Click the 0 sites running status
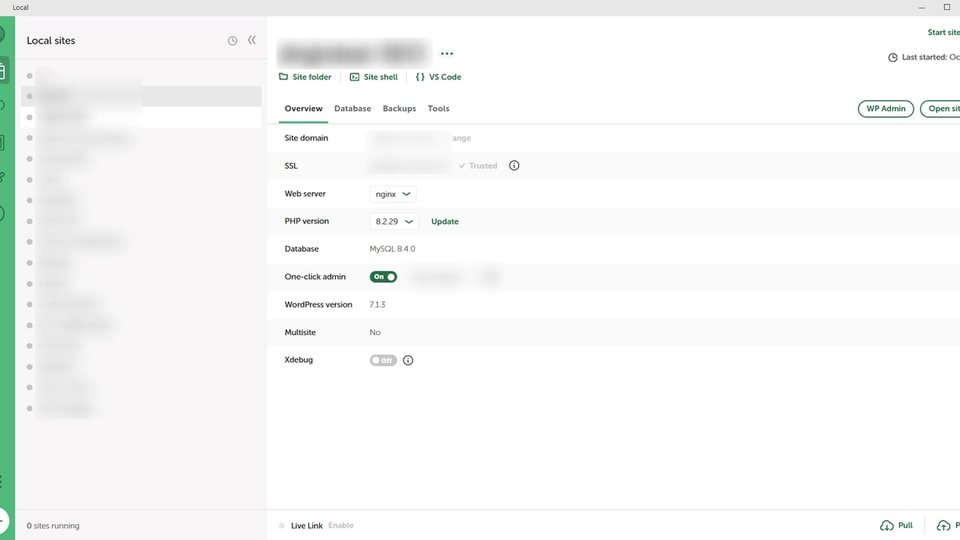960x540 pixels. click(x=53, y=526)
